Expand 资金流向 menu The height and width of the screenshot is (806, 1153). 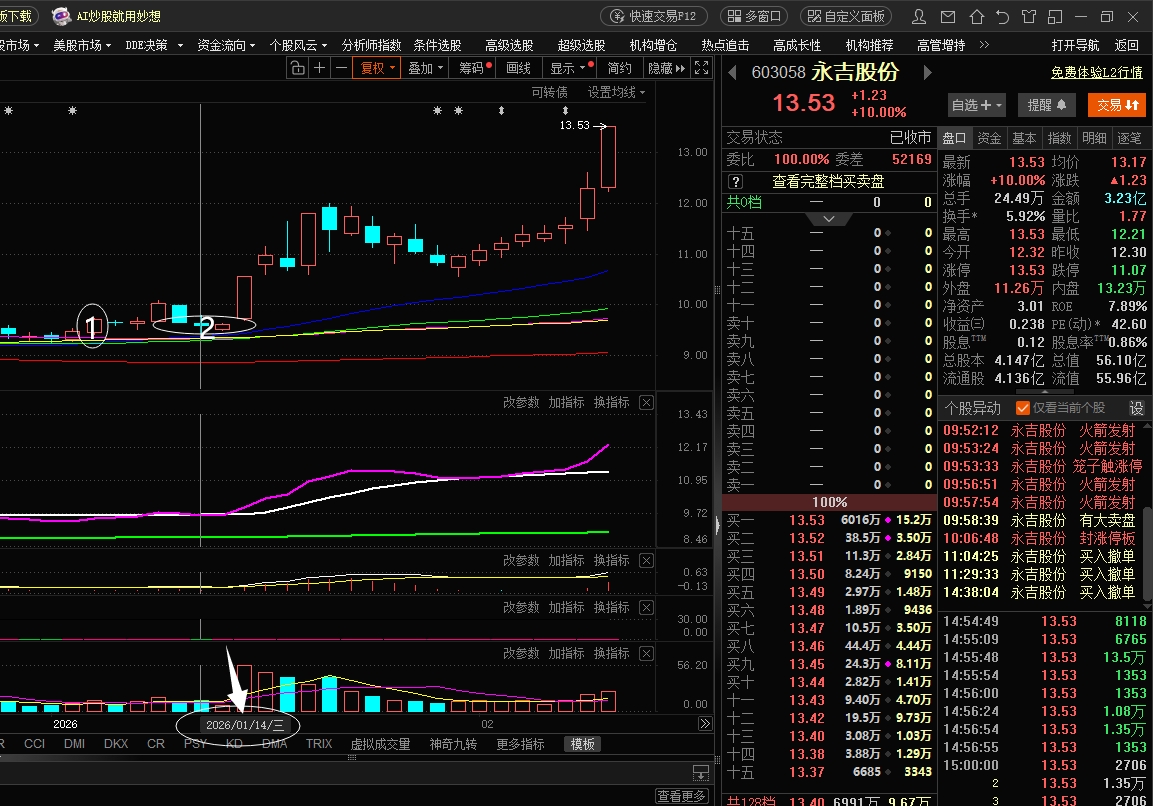click(x=226, y=45)
